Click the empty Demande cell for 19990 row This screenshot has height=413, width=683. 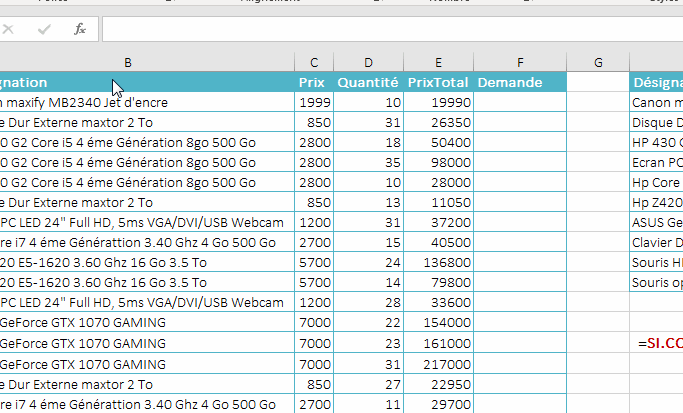coord(520,102)
